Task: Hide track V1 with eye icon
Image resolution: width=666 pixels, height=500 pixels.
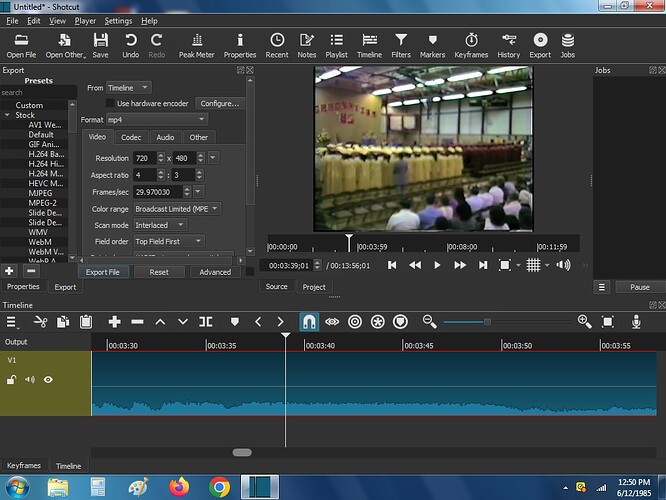Action: click(x=48, y=379)
